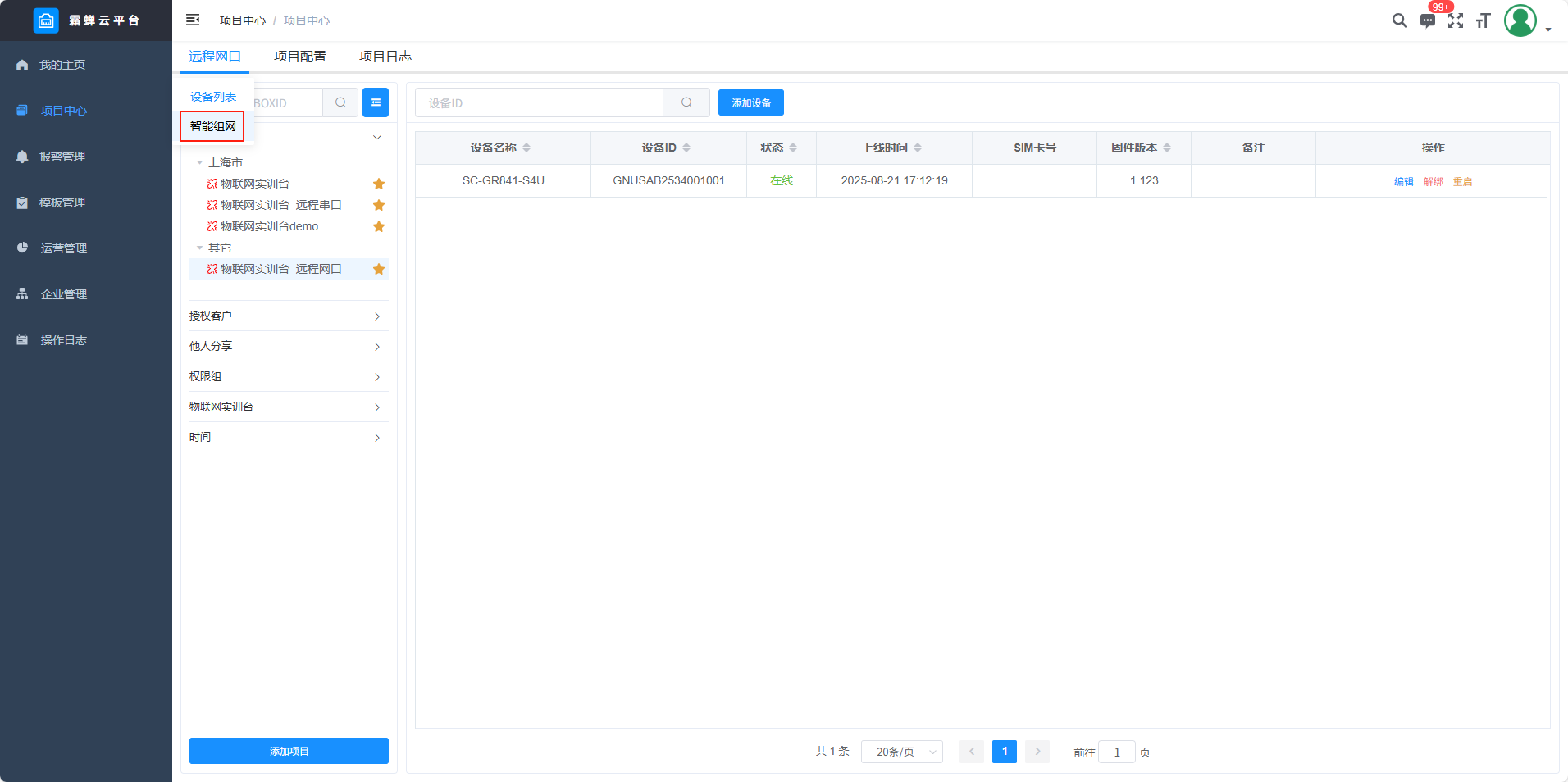This screenshot has width=1568, height=782.
Task: Toggle favorite star for 物联网实训台_远程串口
Action: 379,205
